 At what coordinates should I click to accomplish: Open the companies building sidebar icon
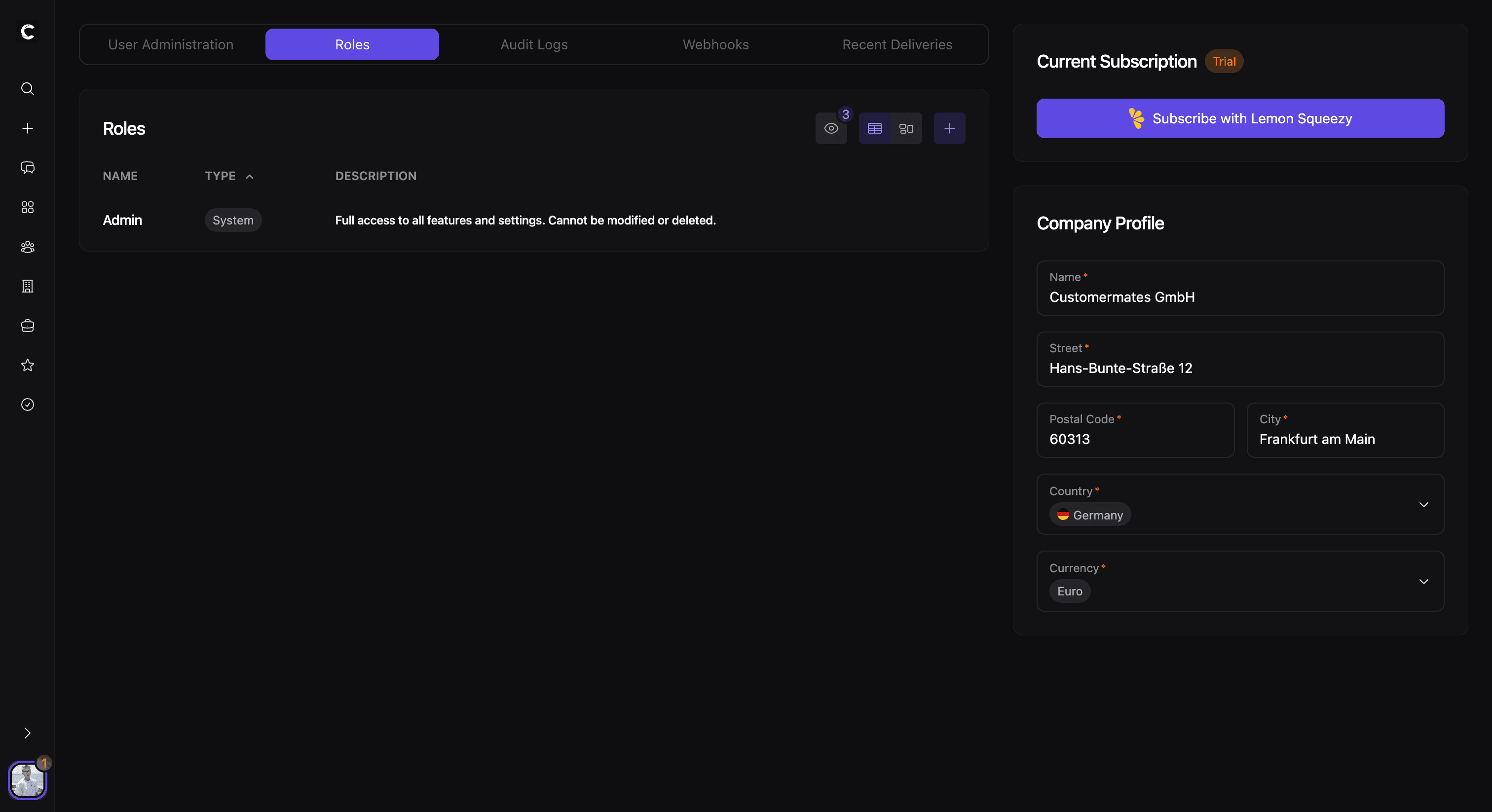(27, 286)
